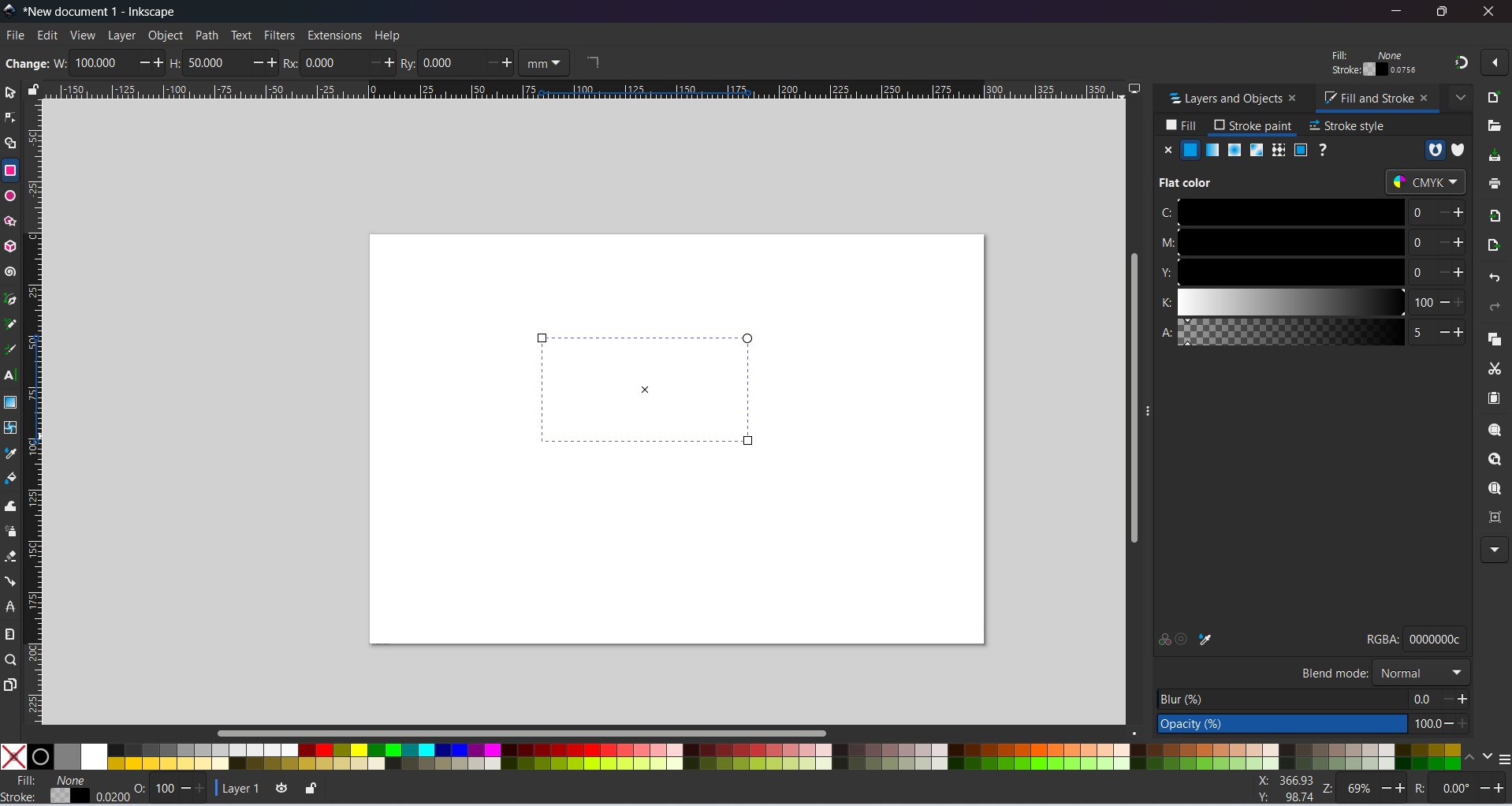Pick the red swatch in the palette
This screenshot has width=1512, height=806.
point(324,751)
